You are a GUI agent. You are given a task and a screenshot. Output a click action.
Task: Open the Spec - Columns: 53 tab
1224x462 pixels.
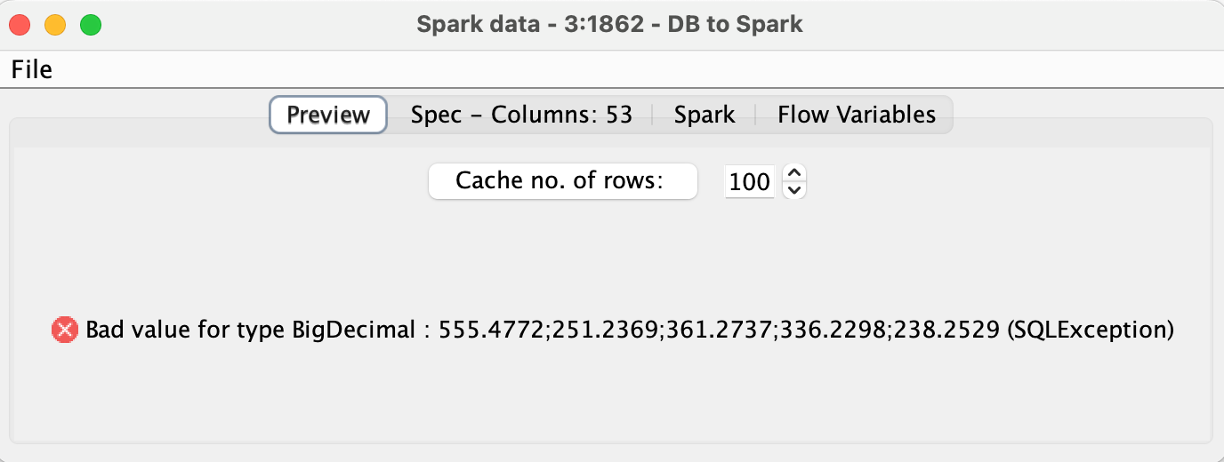tap(521, 115)
